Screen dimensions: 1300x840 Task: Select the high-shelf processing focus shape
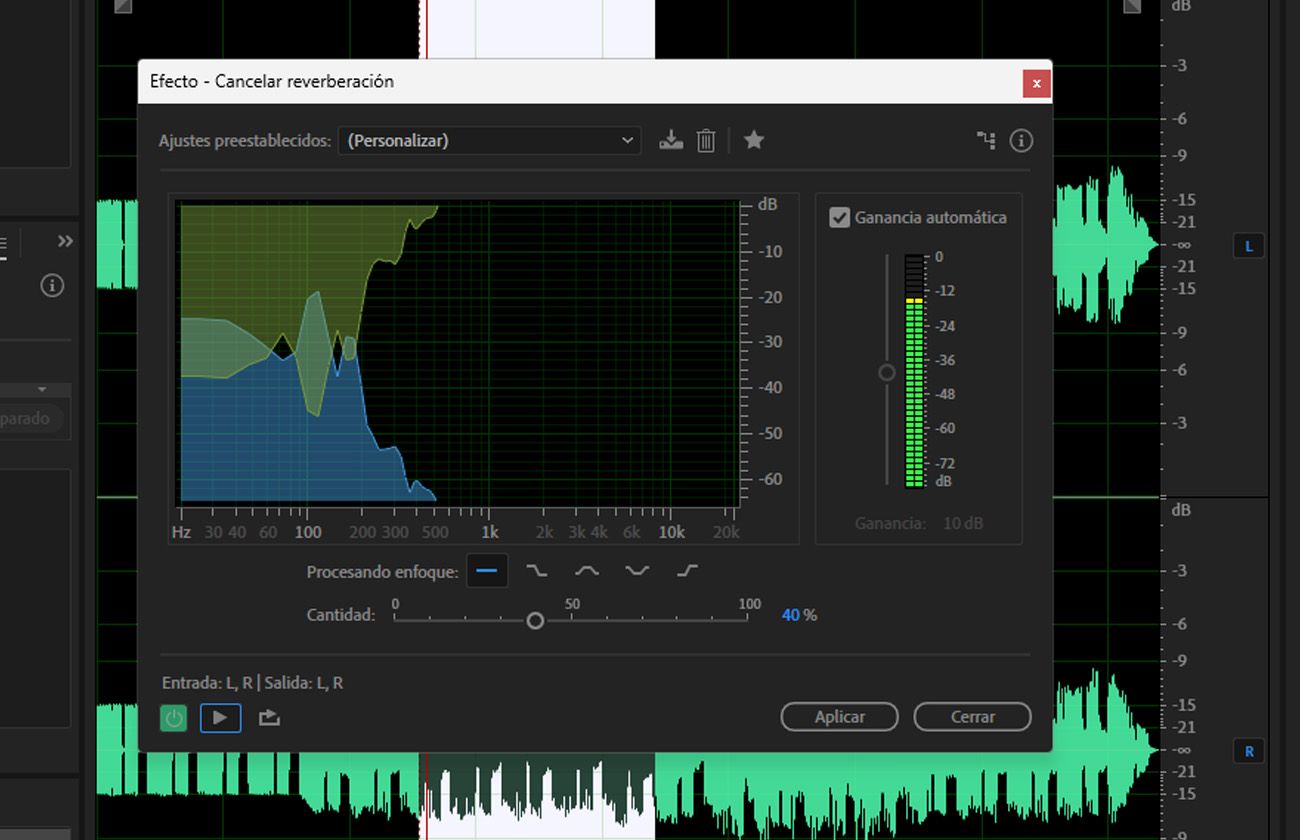687,571
